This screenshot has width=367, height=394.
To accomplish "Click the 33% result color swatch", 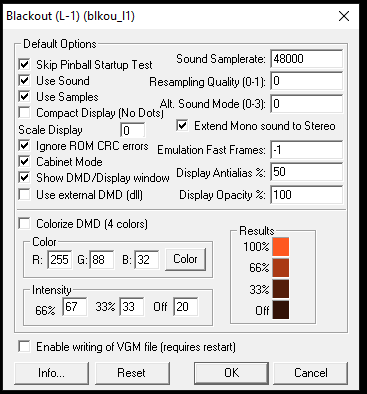I will click(281, 289).
